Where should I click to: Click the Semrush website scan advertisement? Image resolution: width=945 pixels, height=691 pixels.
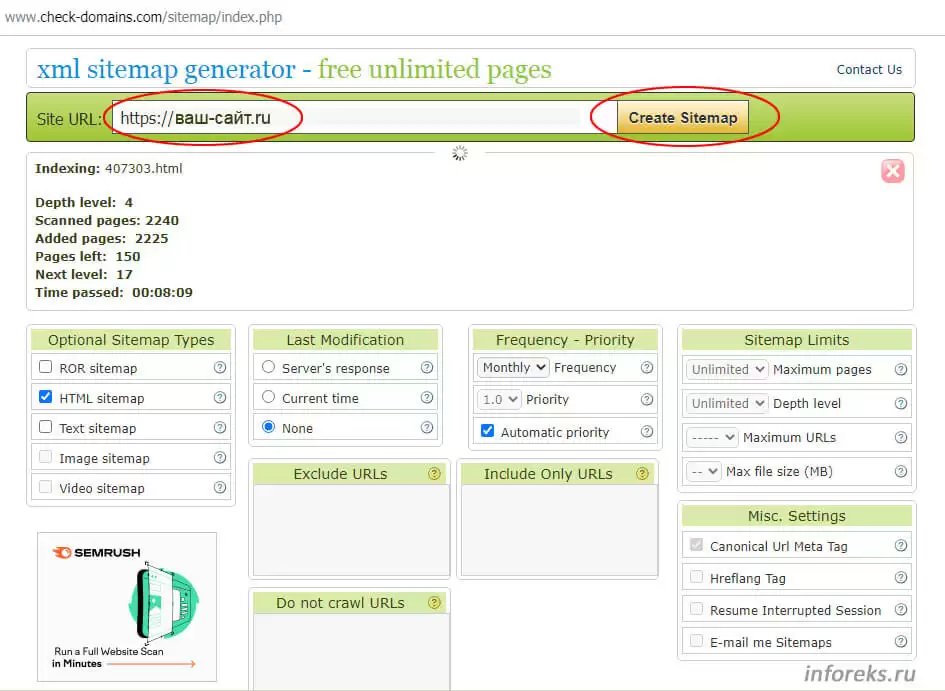(127, 606)
